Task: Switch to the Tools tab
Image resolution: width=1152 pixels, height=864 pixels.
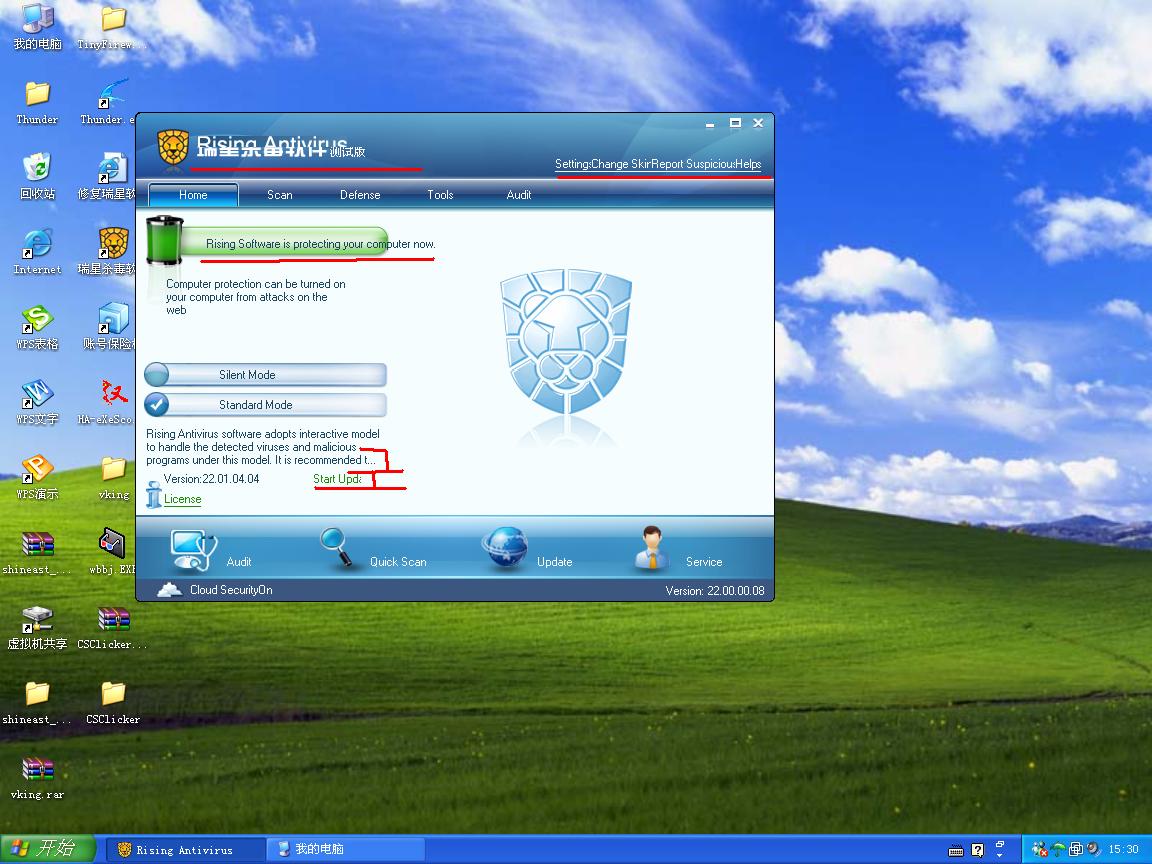Action: pos(440,195)
